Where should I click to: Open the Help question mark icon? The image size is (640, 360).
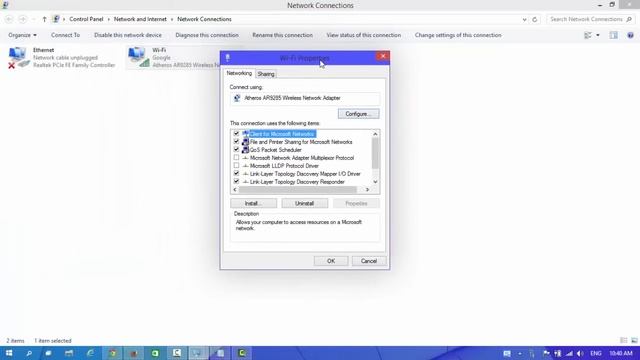630,36
